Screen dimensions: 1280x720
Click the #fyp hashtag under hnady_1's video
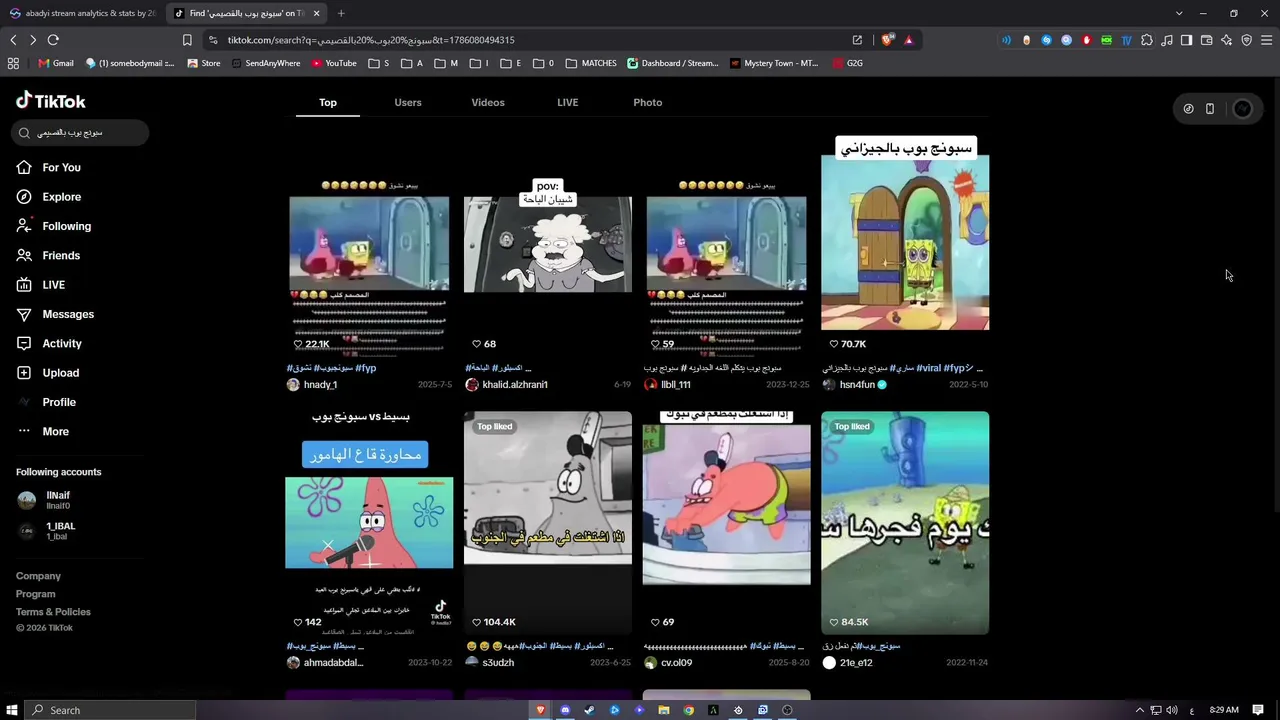tap(366, 368)
